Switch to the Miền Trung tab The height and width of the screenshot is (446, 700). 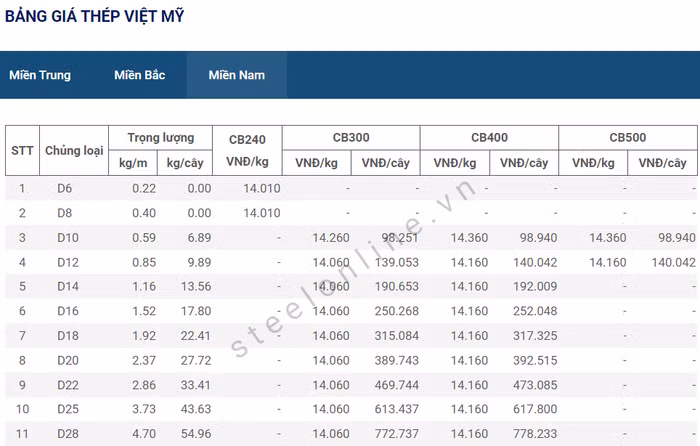pyautogui.click(x=40, y=75)
